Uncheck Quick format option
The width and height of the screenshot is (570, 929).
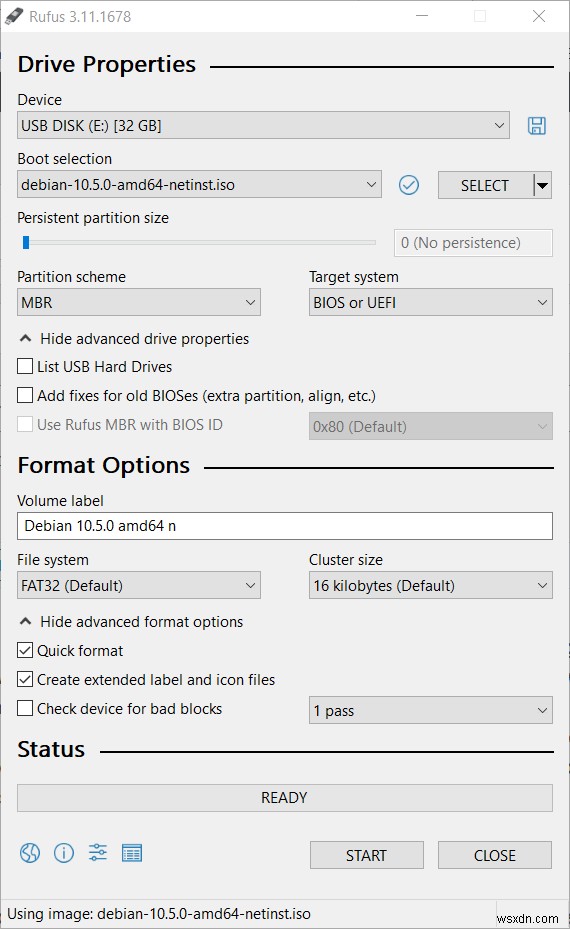[25, 651]
